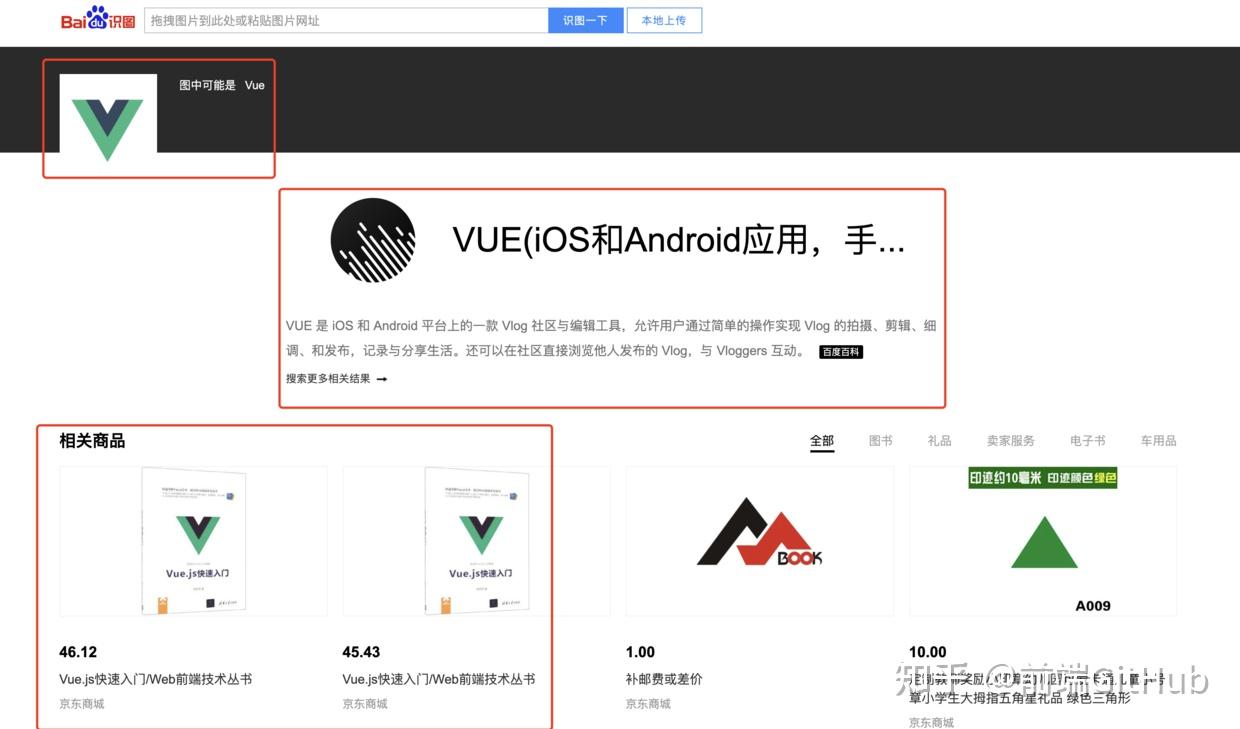The height and width of the screenshot is (729, 1240).
Task: Open the 车用品 category tab
Action: [1158, 440]
